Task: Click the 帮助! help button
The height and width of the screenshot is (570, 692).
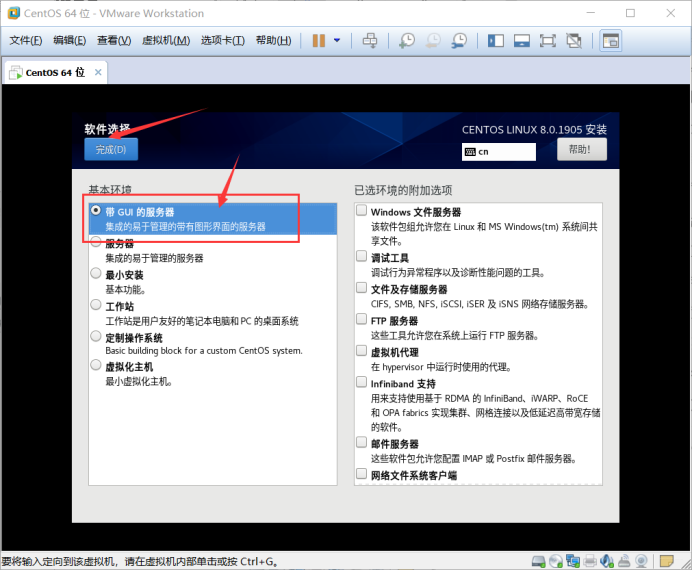Action: [582, 150]
